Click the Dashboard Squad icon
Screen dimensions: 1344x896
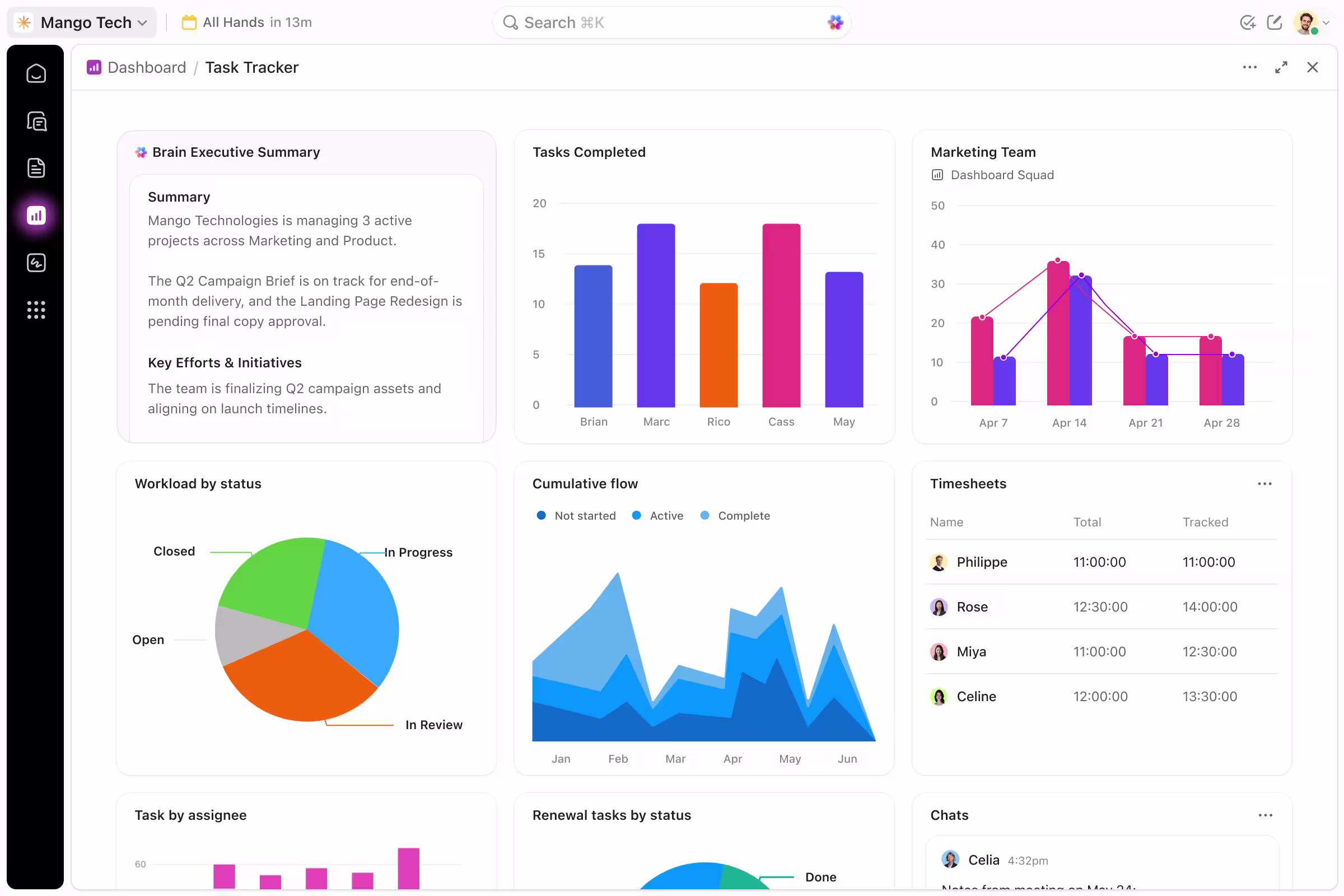coord(937,175)
